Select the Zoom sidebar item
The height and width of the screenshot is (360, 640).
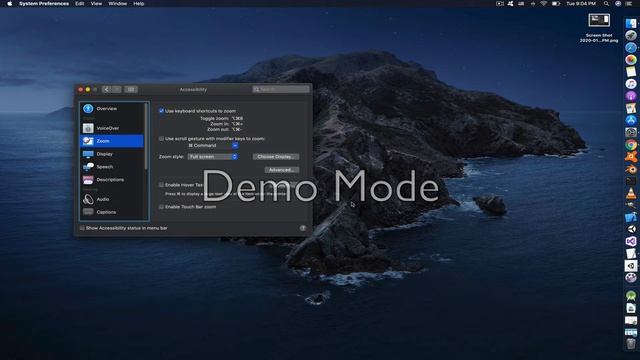click(111, 141)
